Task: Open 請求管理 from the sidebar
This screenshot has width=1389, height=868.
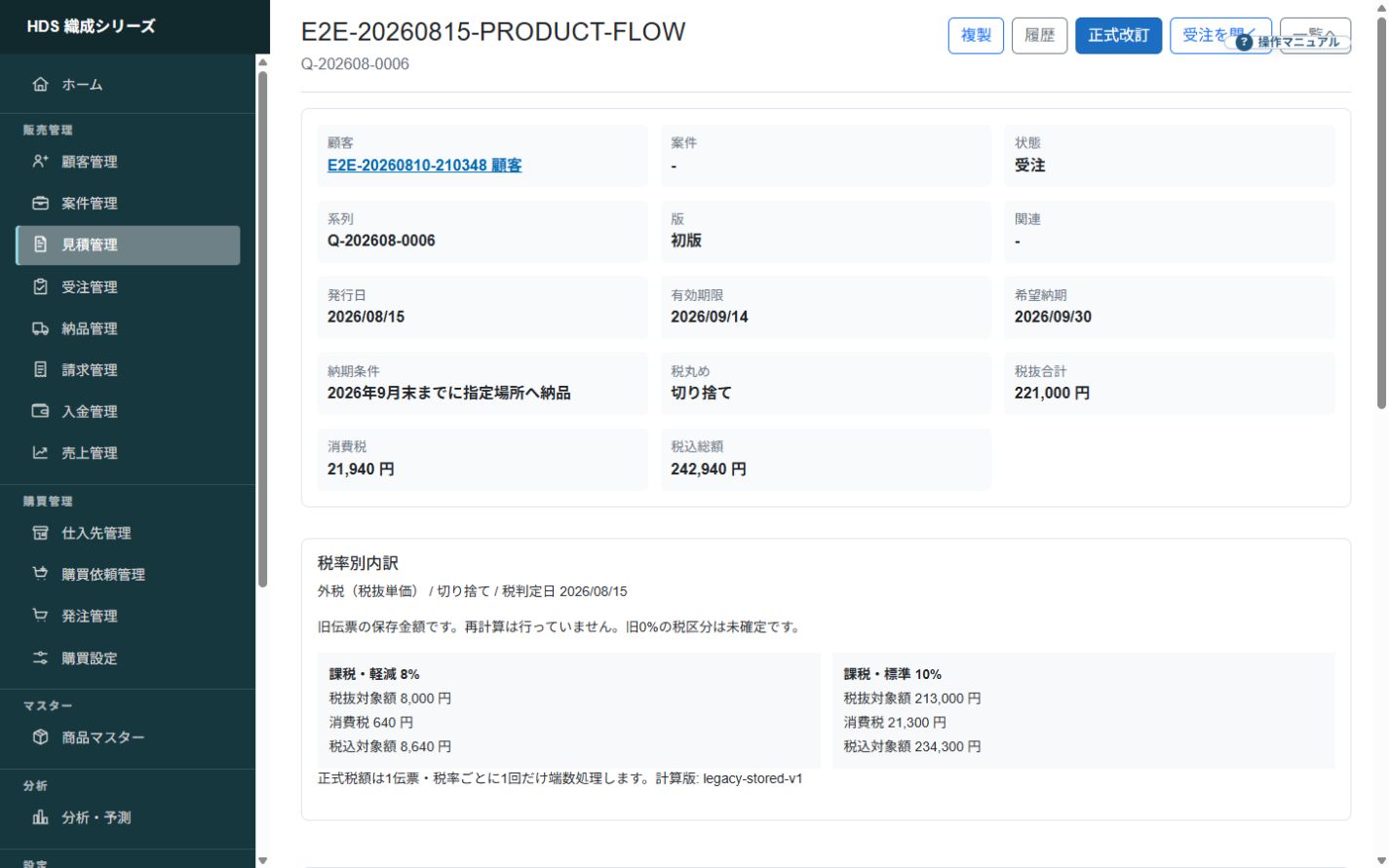Action: click(128, 370)
